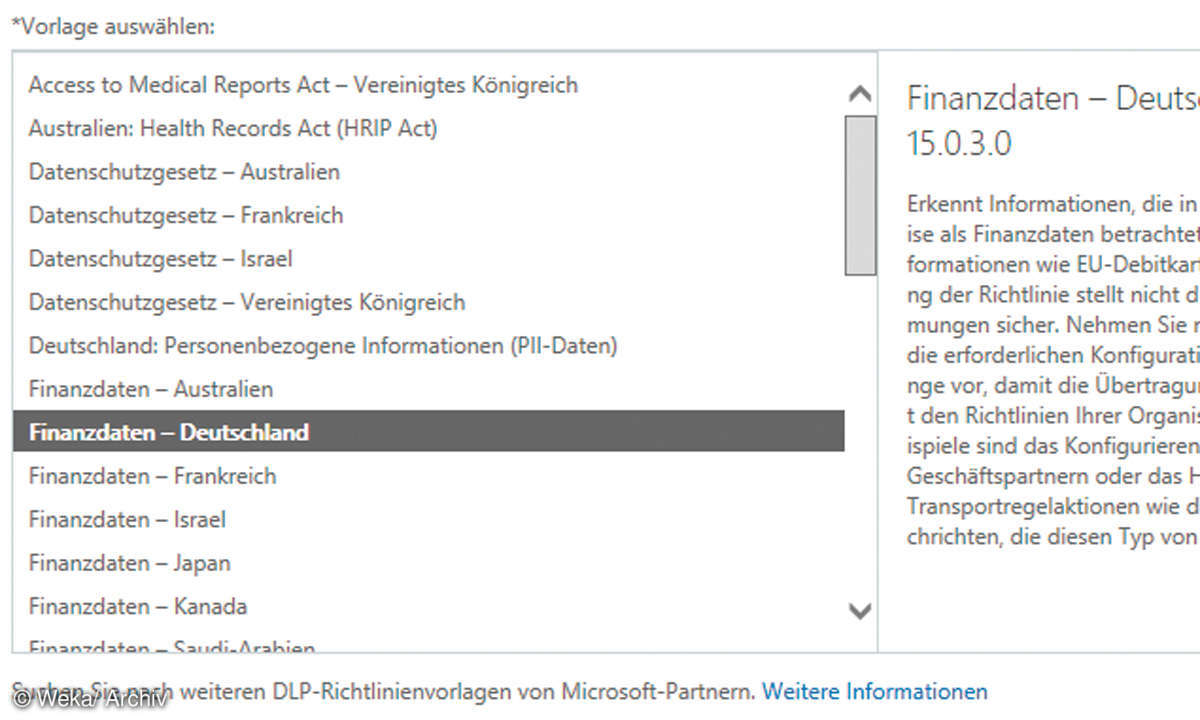The image size is (1200, 720).
Task: Pick Datenschutzgesetz – Israel template
Action: (160, 259)
